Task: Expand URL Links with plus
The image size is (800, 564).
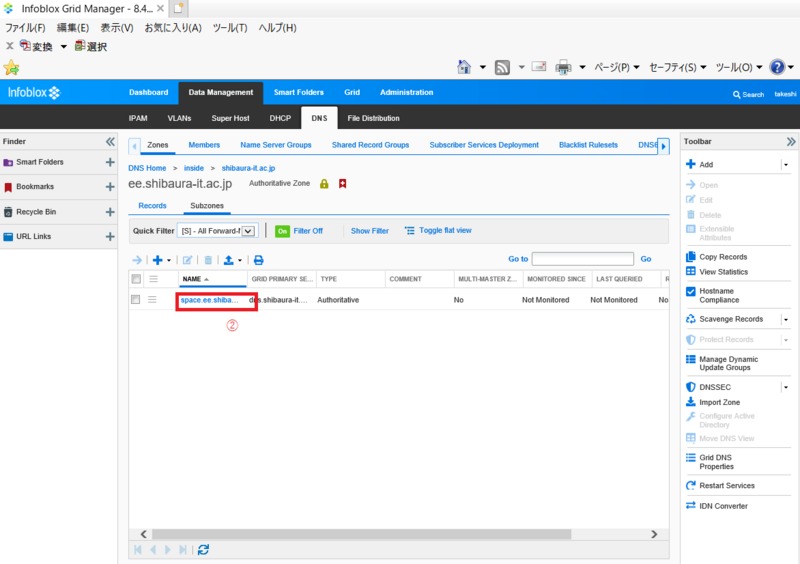Action: click(110, 237)
